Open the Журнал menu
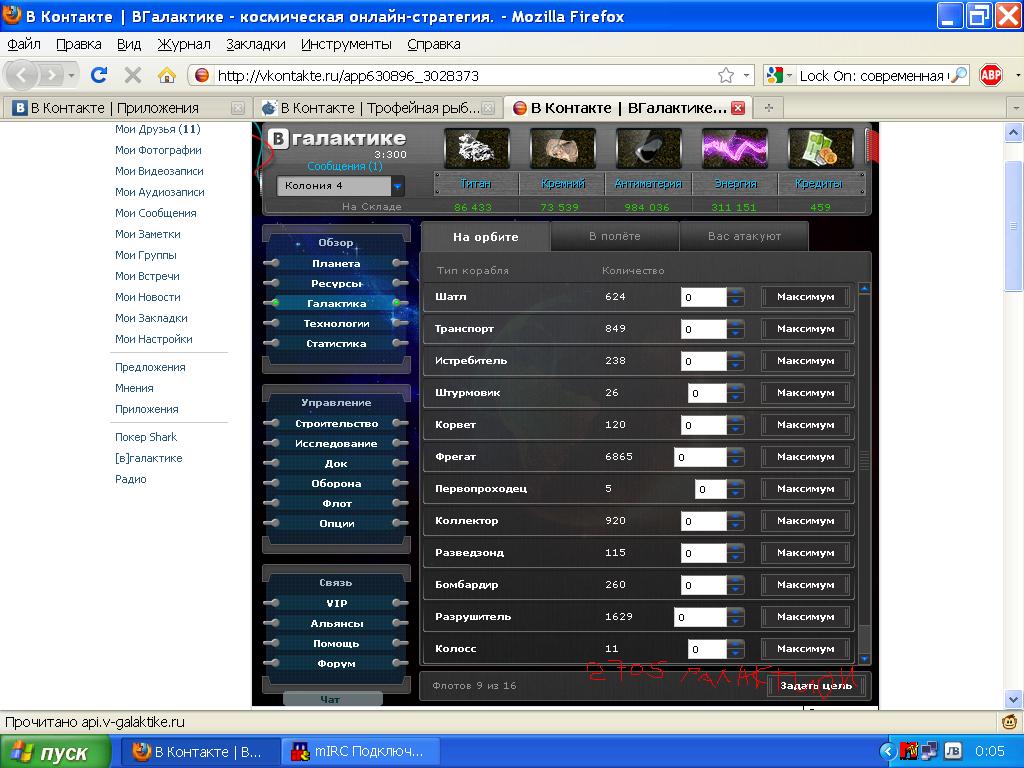Image resolution: width=1024 pixels, height=768 pixels. pyautogui.click(x=184, y=44)
